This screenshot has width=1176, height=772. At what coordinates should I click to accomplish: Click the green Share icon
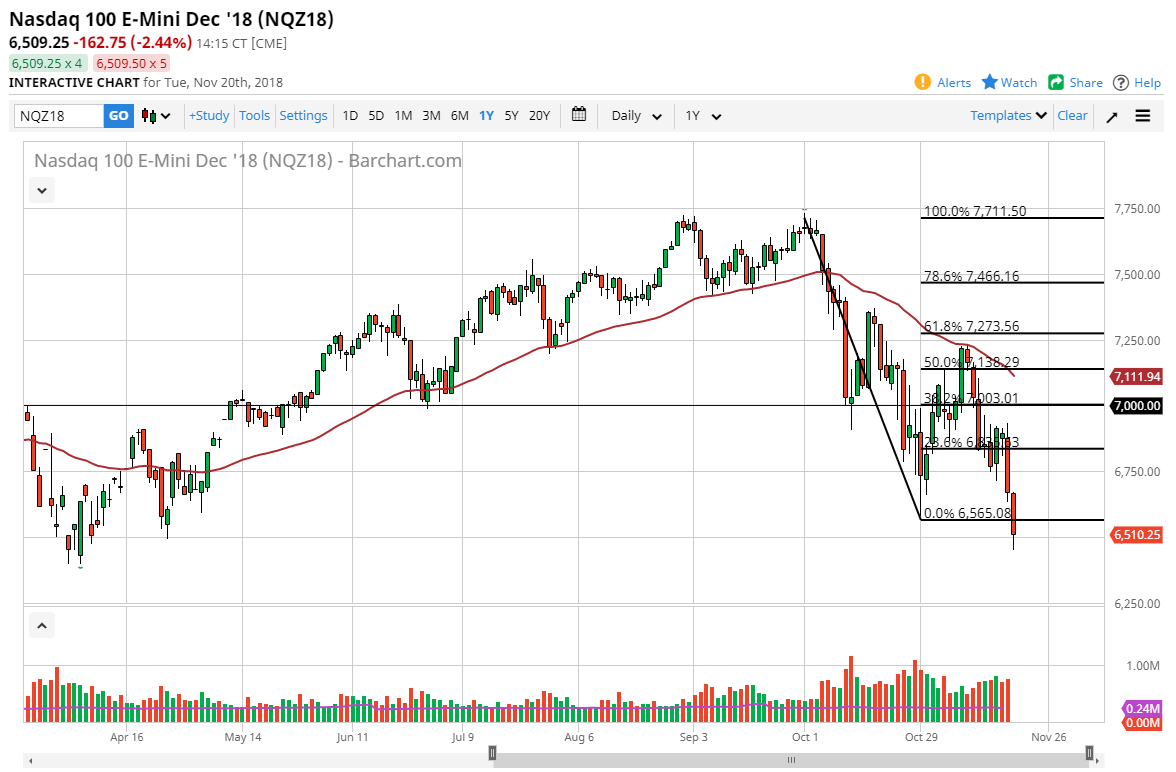pyautogui.click(x=1056, y=82)
